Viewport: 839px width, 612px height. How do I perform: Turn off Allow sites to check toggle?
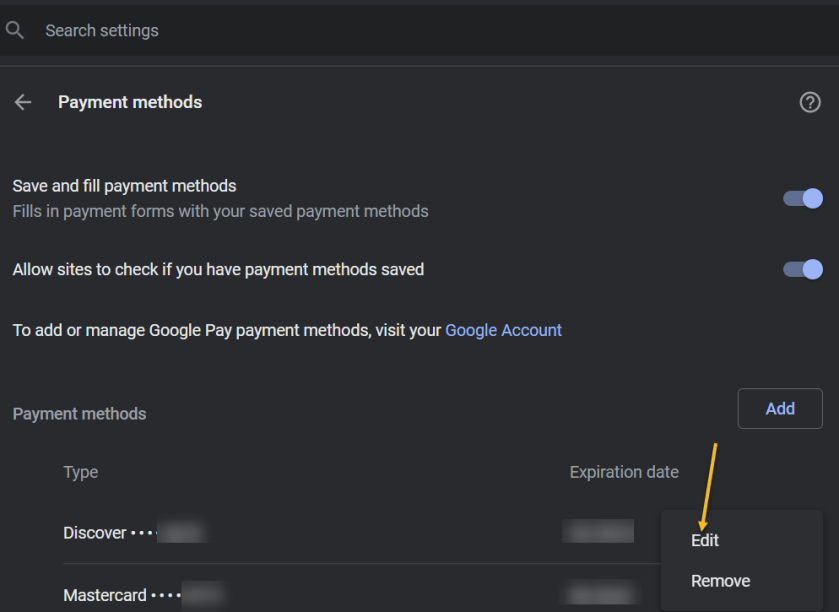pos(803,269)
